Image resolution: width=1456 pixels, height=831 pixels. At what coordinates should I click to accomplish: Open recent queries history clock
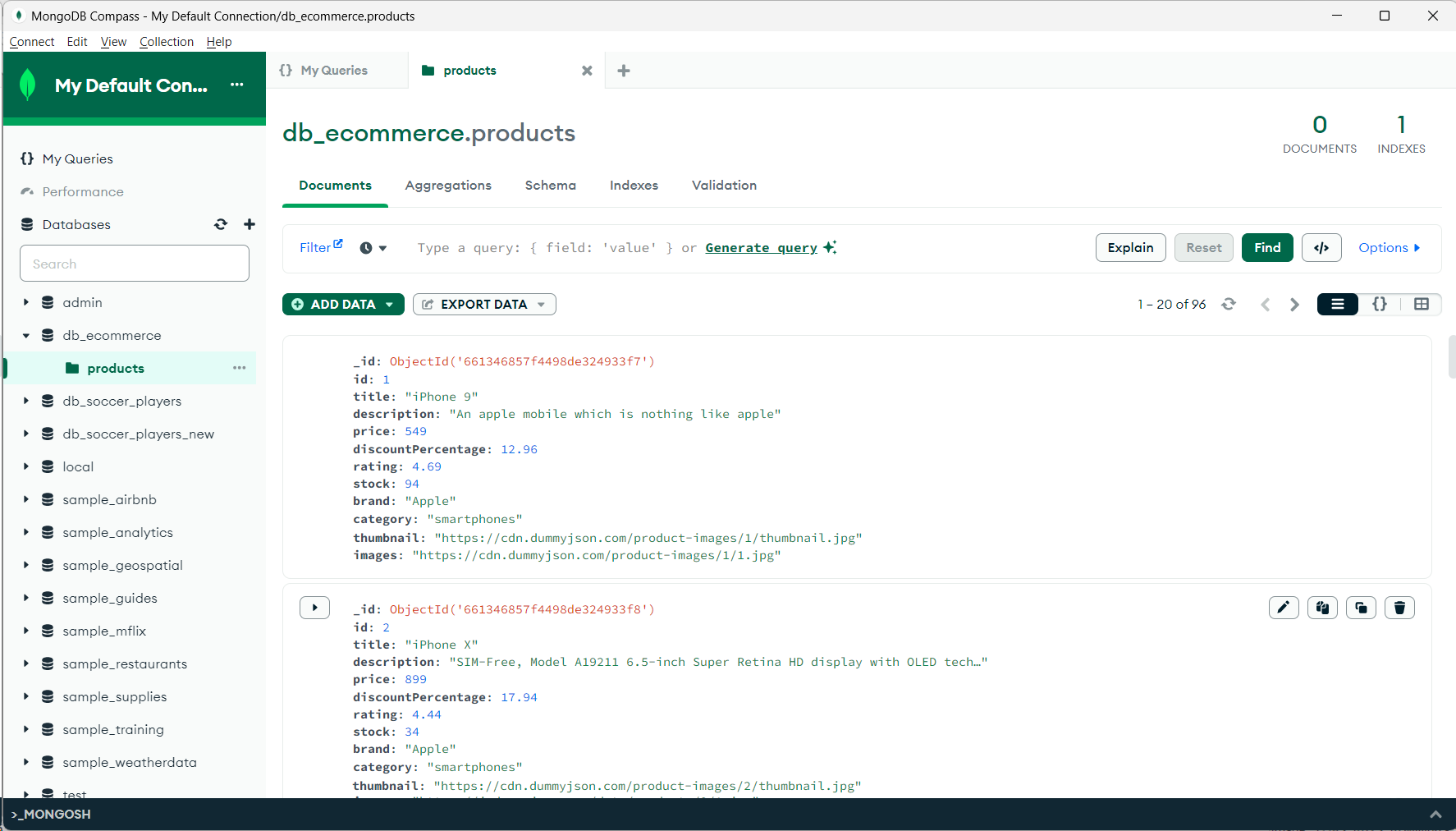click(373, 248)
